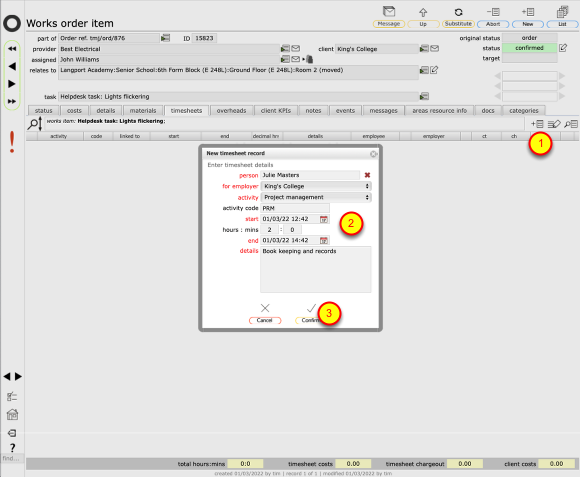The width and height of the screenshot is (580, 477).
Task: Click the black circle logo icon
Action: pyautogui.click(x=12, y=23)
